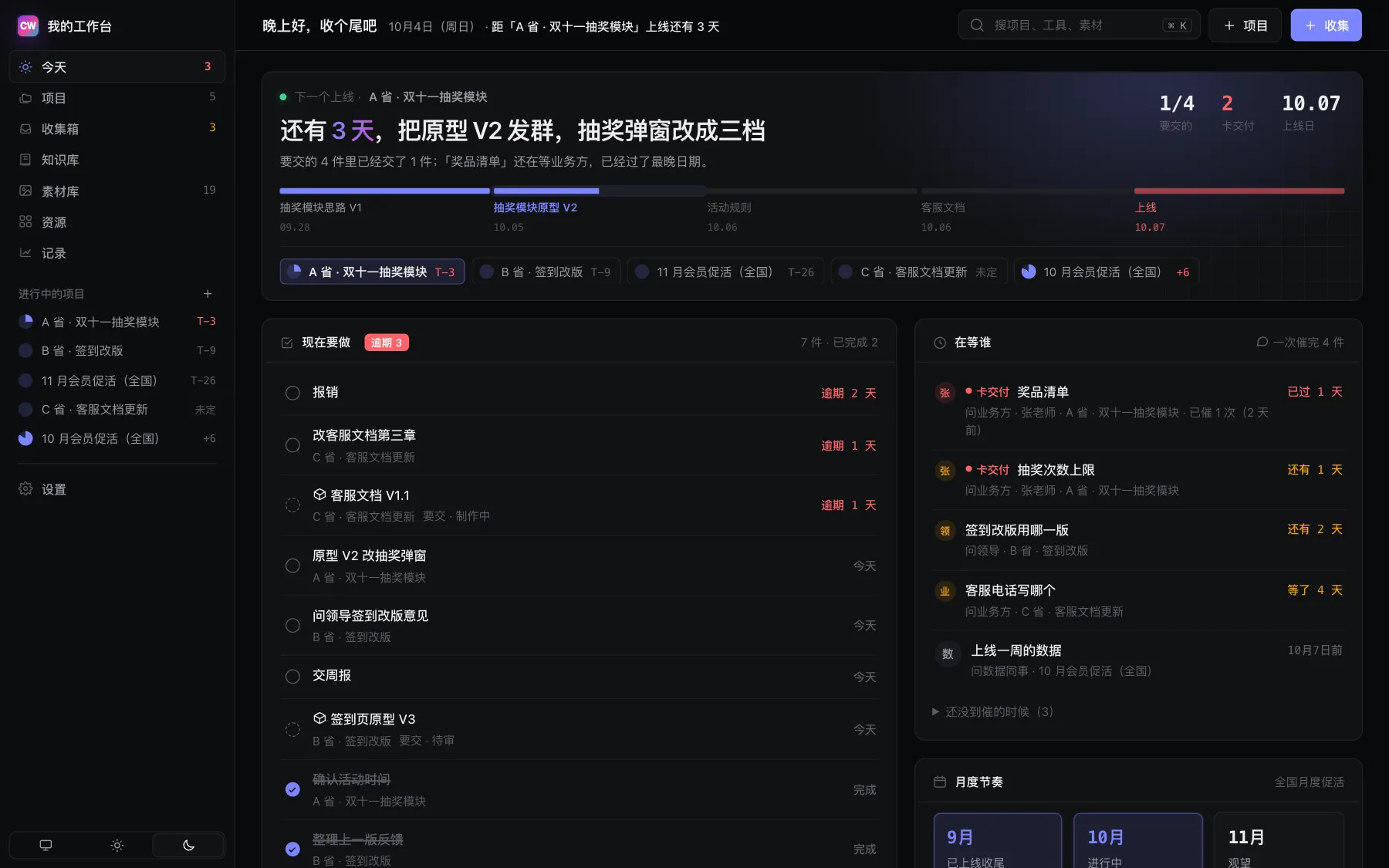Viewport: 1389px width, 868px height.
Task: Expand 还没到催的时候 (3) section
Action: tap(993, 711)
